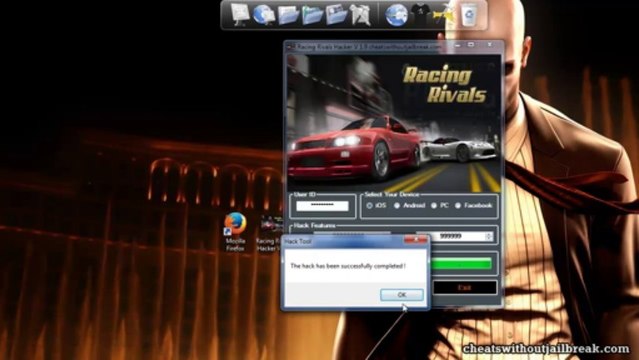Click 'The hack has been successfully completed' message
The image size is (639, 360).
click(x=348, y=266)
